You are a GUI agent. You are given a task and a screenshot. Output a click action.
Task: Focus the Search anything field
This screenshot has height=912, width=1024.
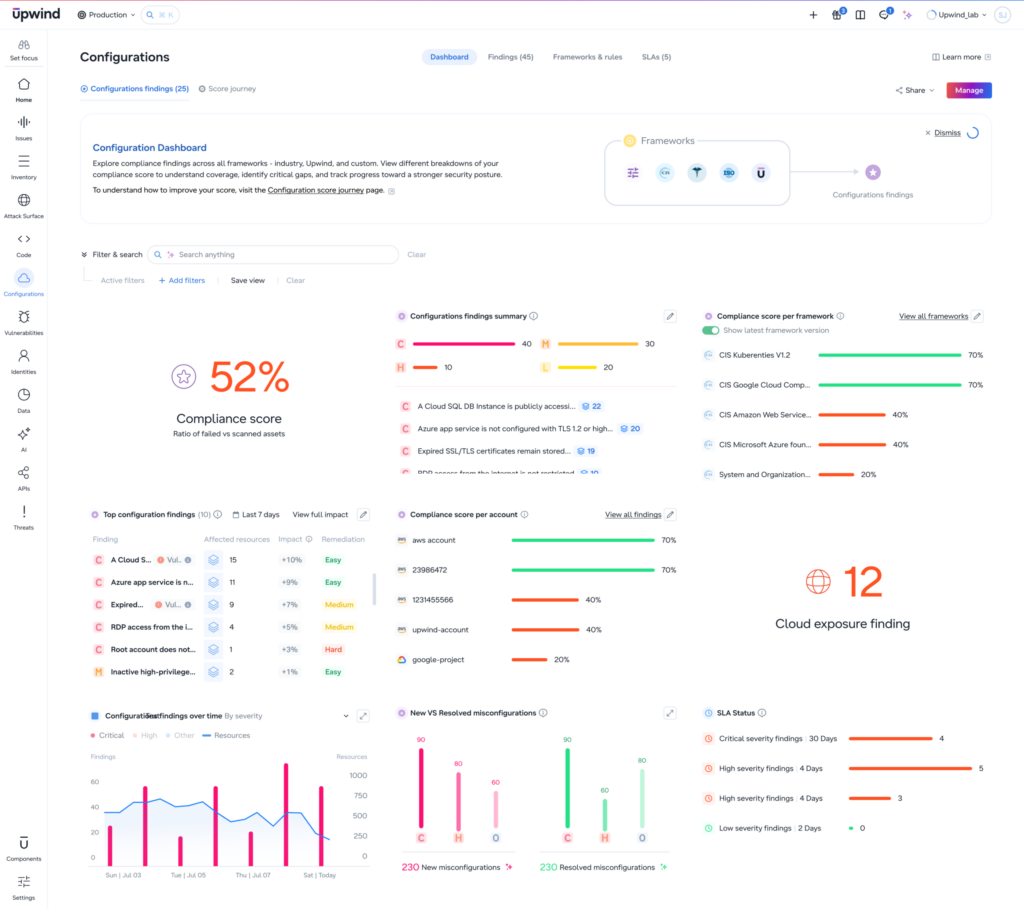coord(273,255)
